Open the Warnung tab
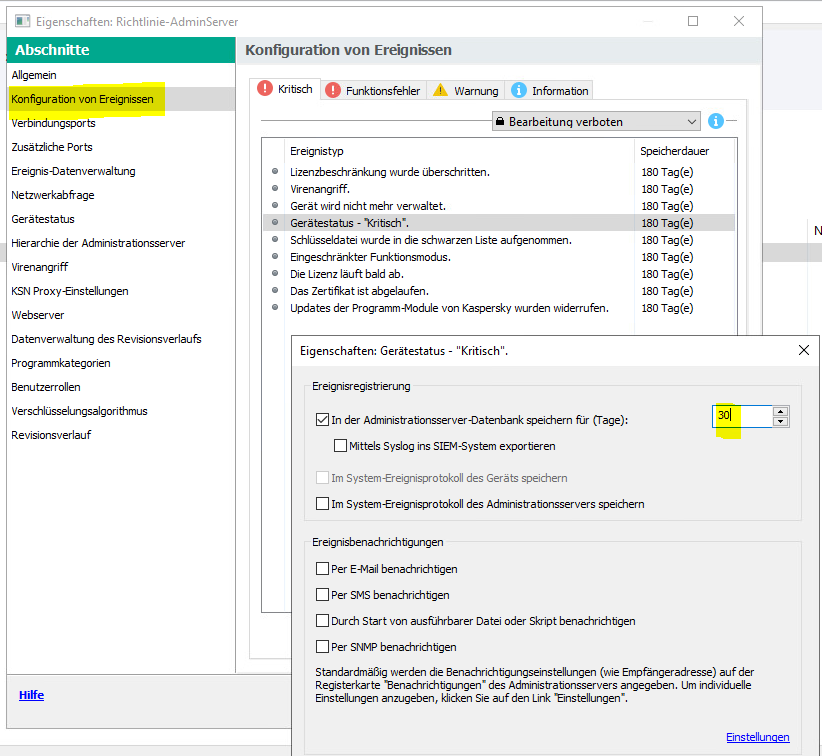Viewport: 822px width, 756px height. (466, 91)
